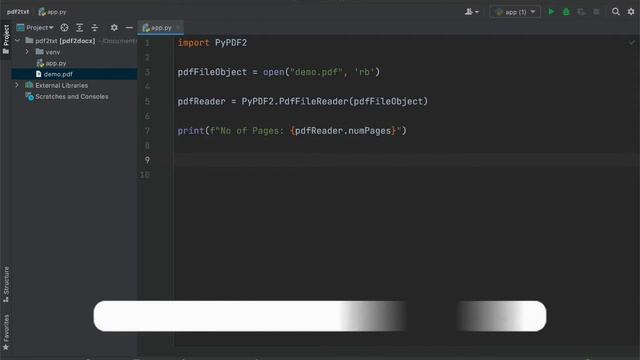This screenshot has width=640, height=360.
Task: Click the inspection checkmark indicator
Action: (x=631, y=42)
